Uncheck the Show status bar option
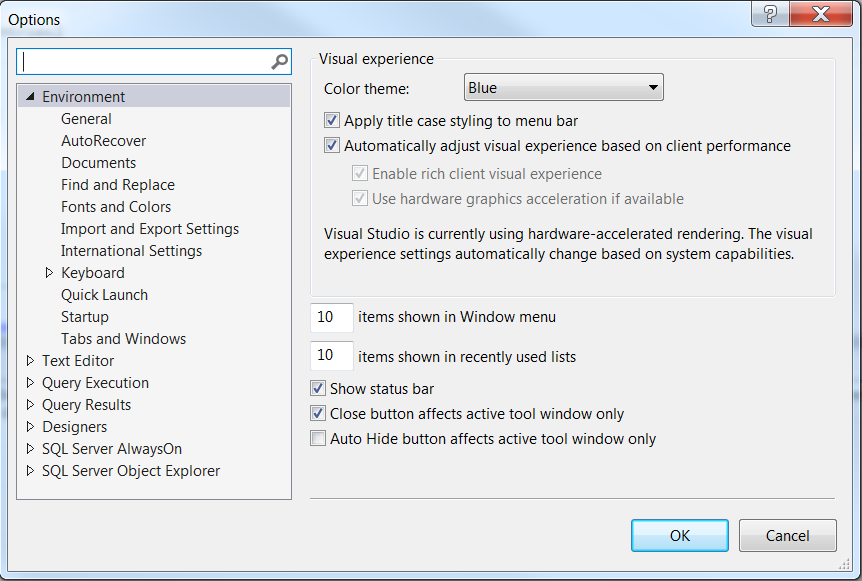This screenshot has height=581, width=862. tap(318, 388)
